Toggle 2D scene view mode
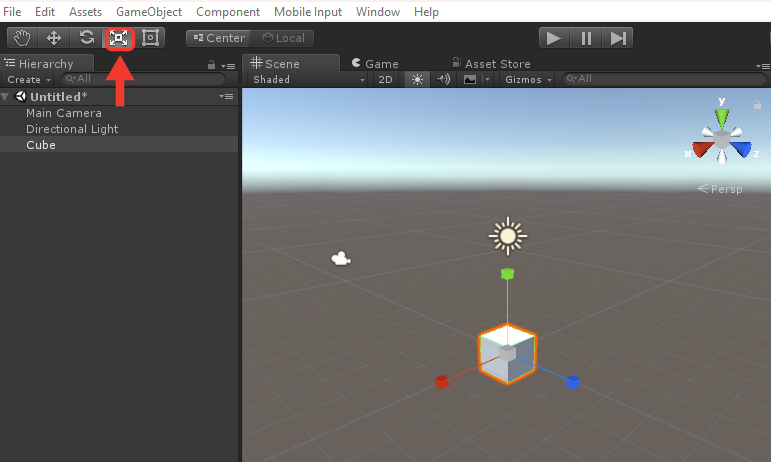The width and height of the screenshot is (771, 462). point(385,80)
